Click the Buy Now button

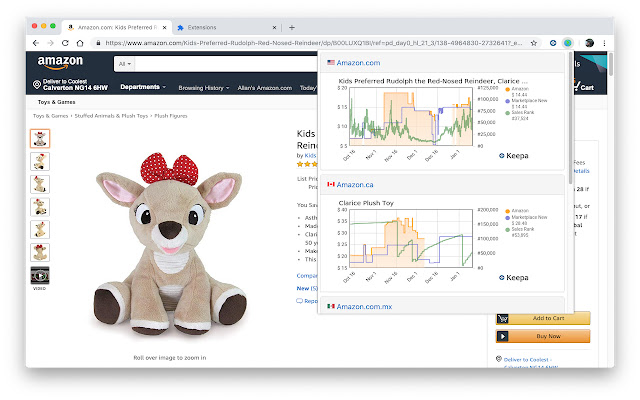click(543, 337)
